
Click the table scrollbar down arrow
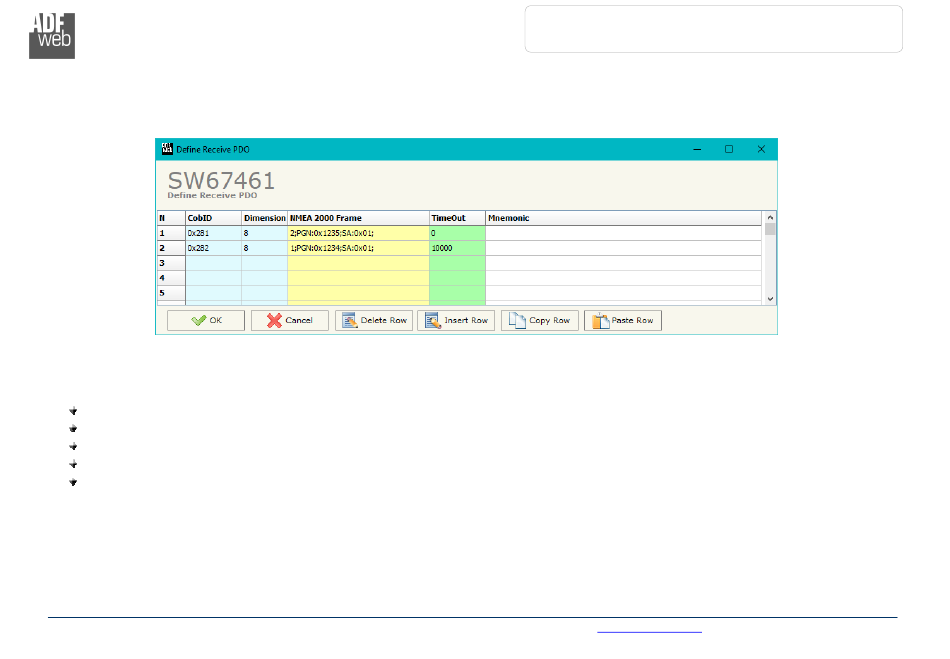[x=770, y=299]
